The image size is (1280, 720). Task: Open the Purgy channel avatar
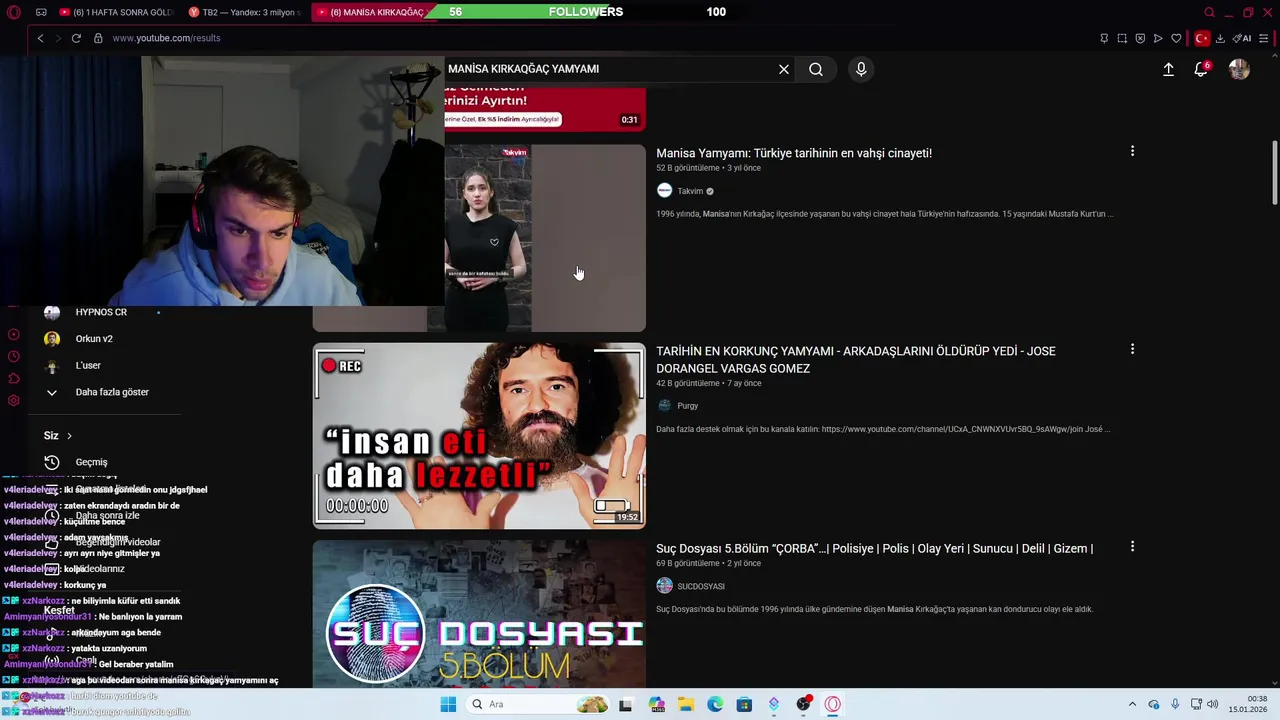click(x=664, y=406)
